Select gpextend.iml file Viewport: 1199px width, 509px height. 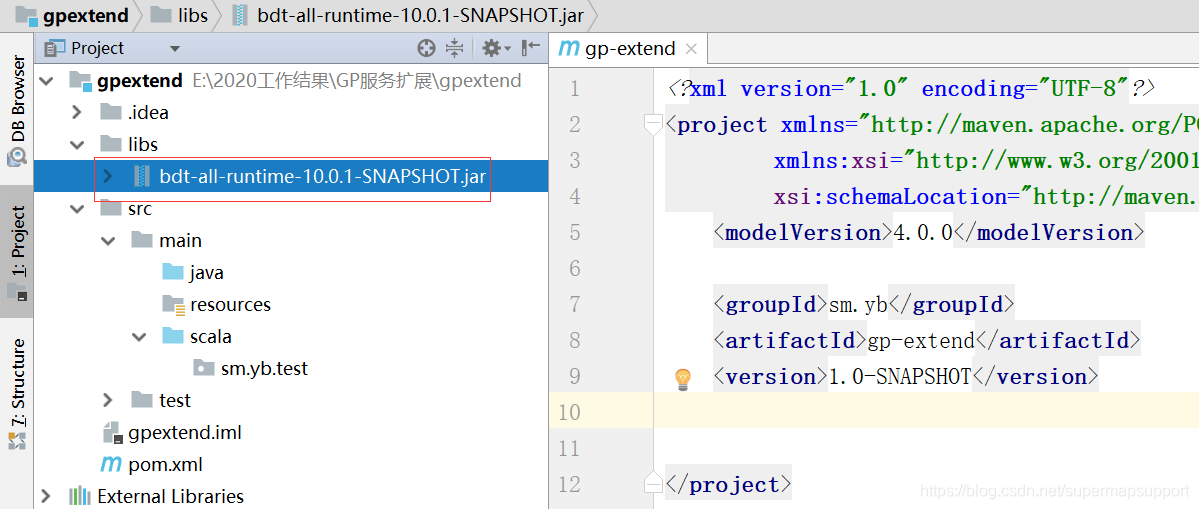[185, 433]
